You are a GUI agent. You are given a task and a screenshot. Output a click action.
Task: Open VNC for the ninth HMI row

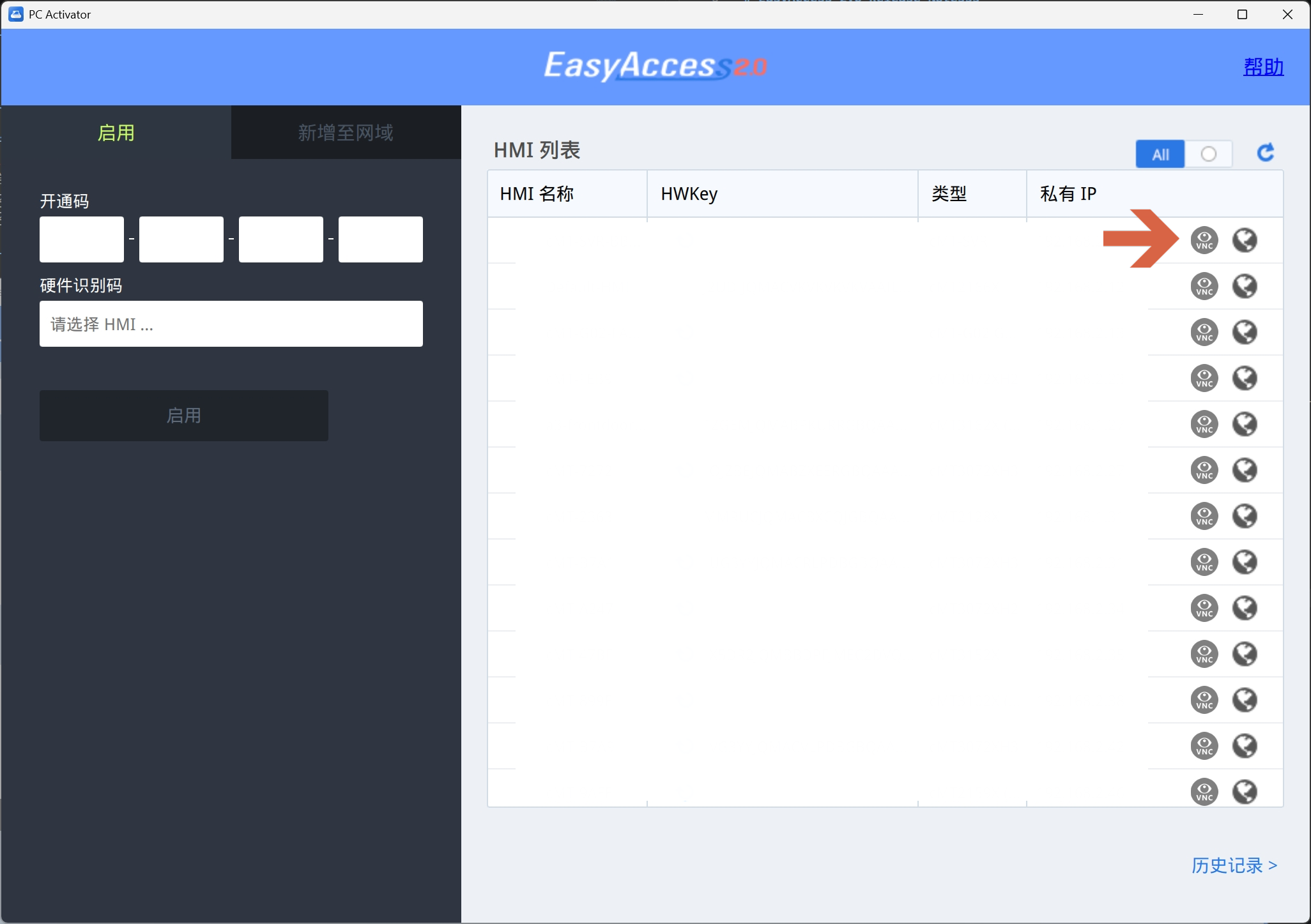1204,608
